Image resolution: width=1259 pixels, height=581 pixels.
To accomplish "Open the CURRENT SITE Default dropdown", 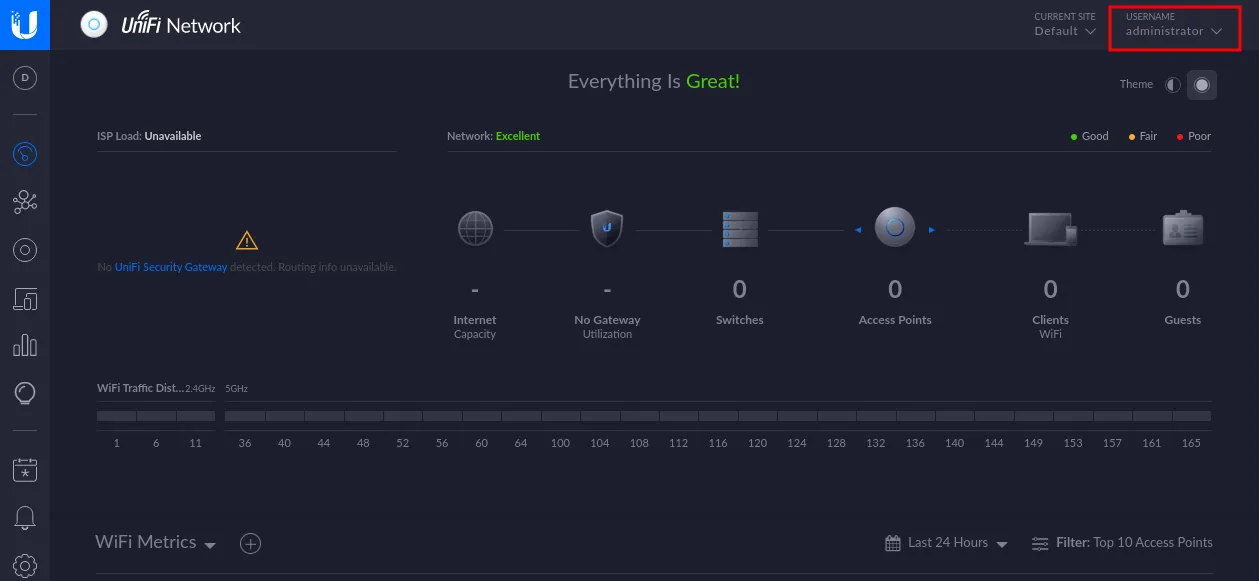I will click(1065, 31).
